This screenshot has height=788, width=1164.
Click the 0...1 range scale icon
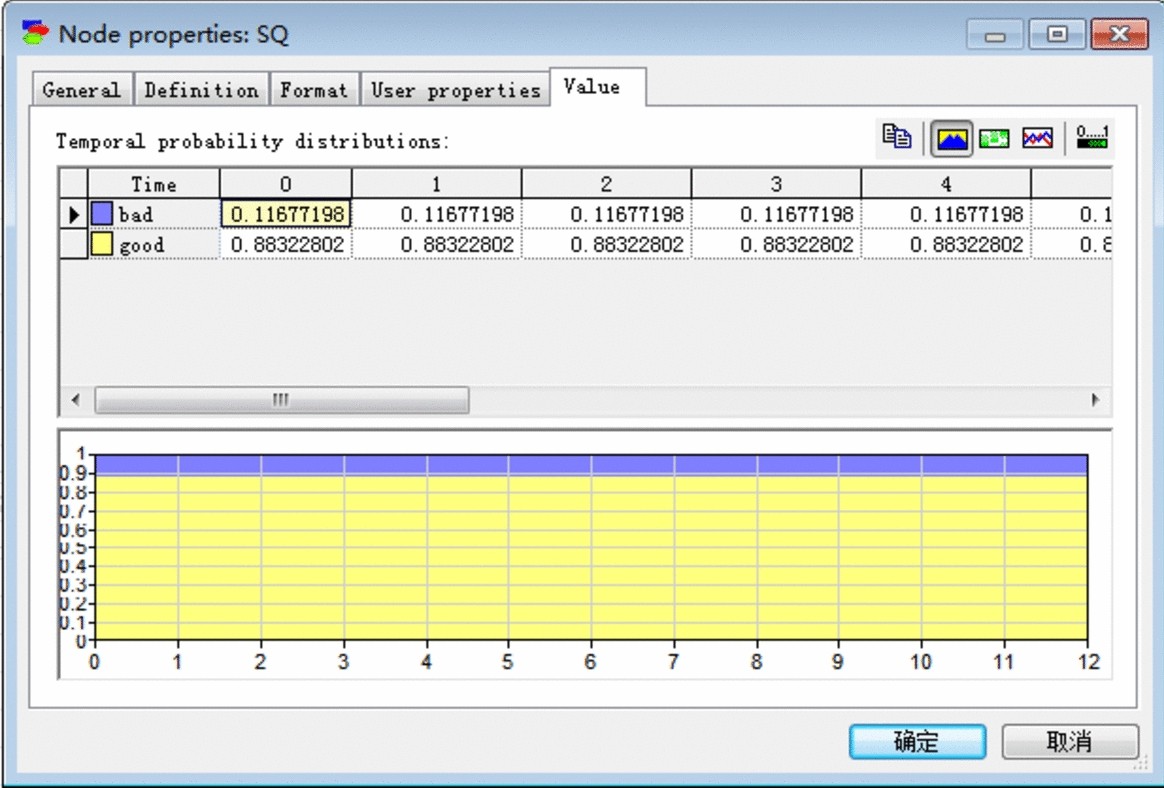coord(1092,138)
